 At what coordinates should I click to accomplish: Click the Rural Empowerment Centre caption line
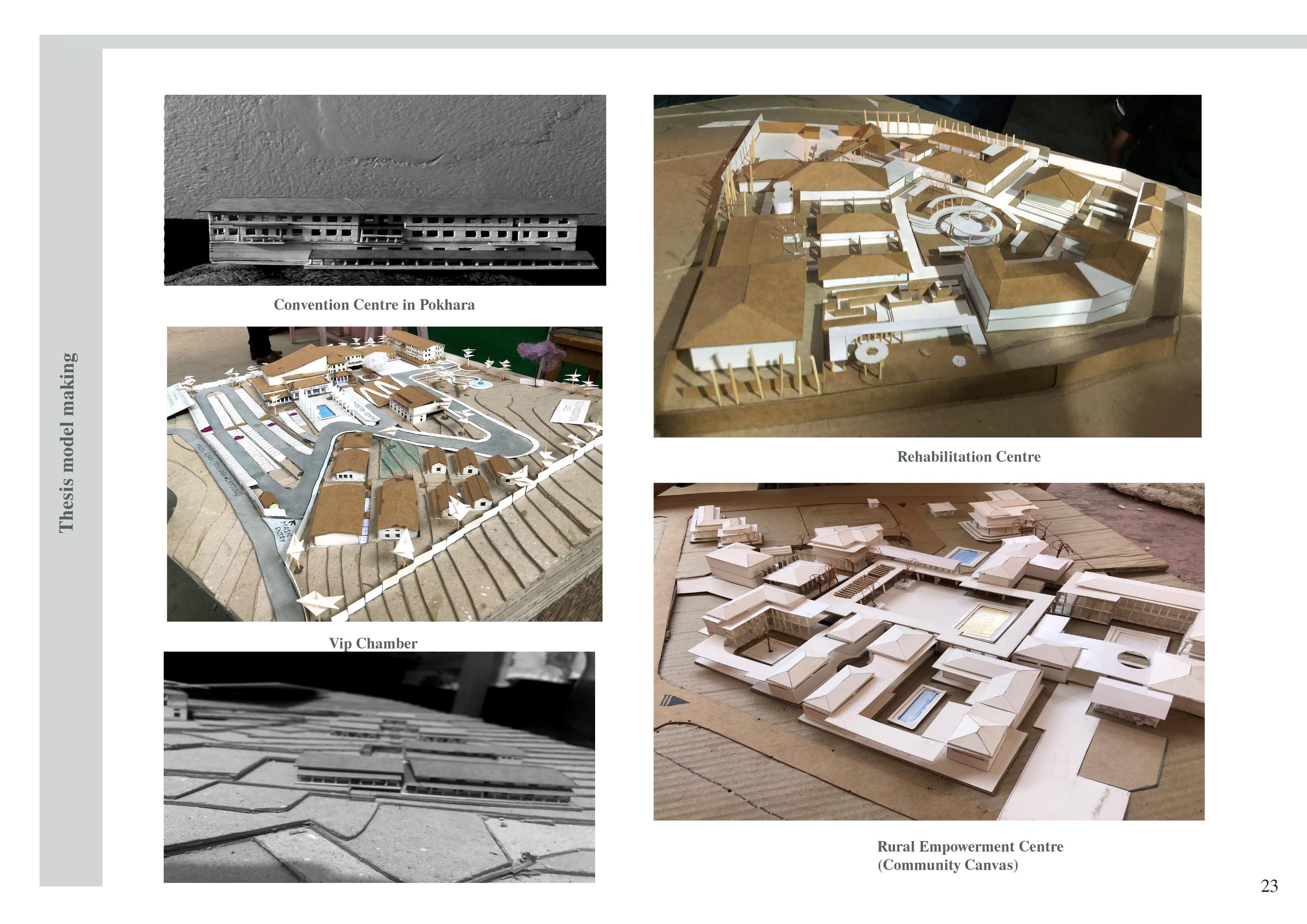969,847
